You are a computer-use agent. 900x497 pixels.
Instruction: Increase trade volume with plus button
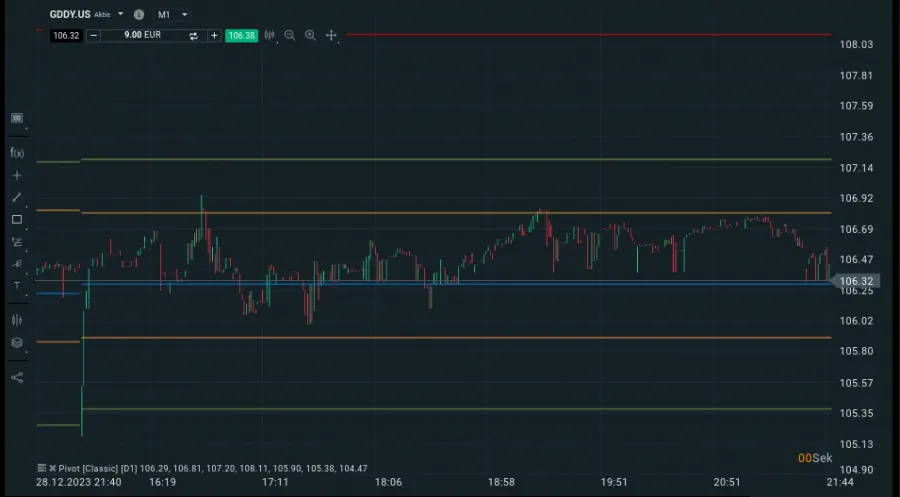[x=214, y=35]
